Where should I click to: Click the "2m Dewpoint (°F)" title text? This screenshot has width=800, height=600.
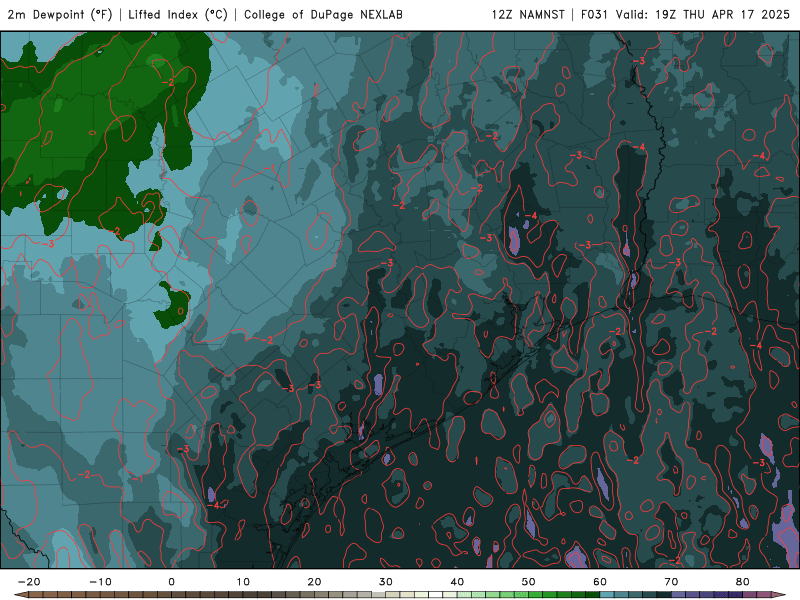pyautogui.click(x=60, y=14)
